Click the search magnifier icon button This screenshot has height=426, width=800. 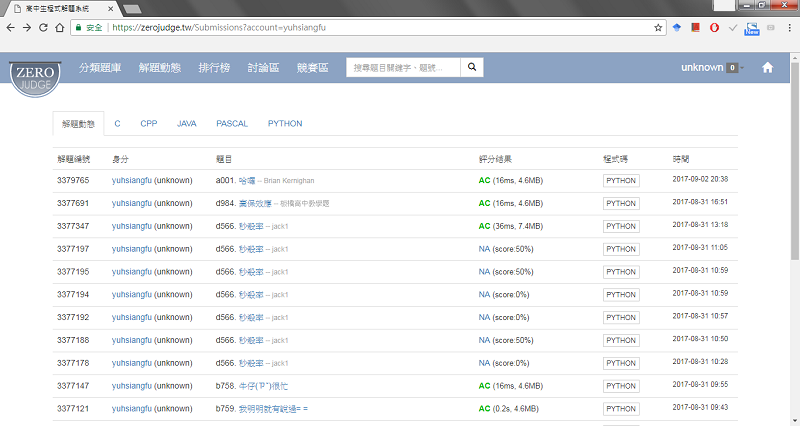pos(472,67)
